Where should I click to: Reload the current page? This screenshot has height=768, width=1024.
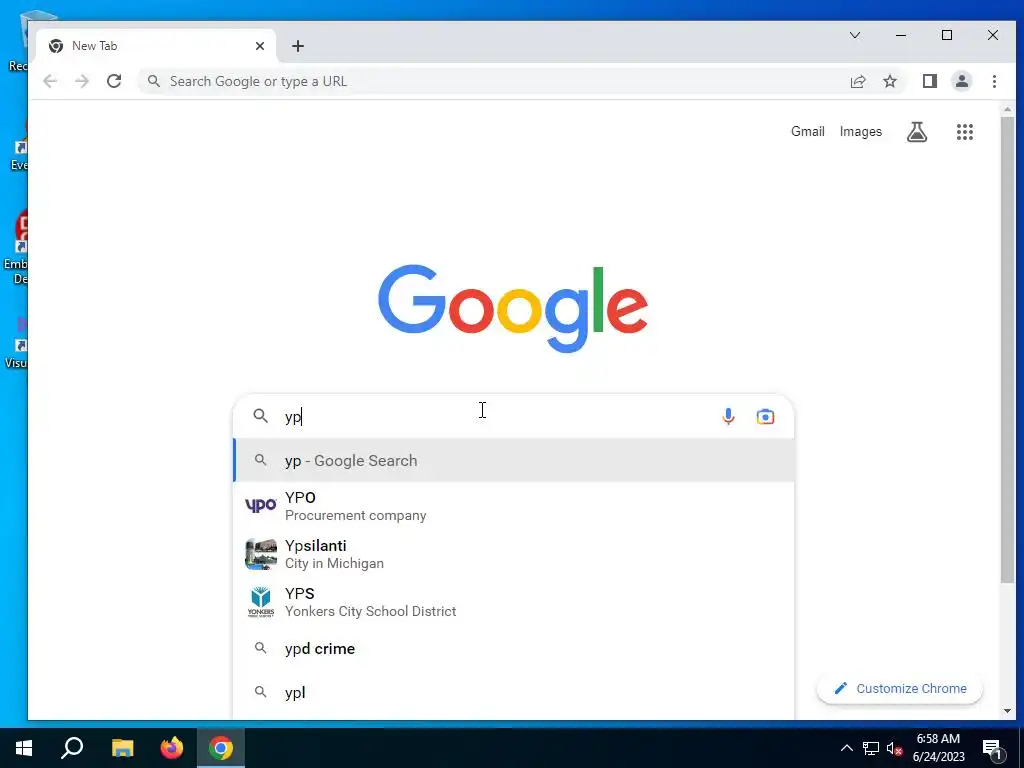[114, 81]
